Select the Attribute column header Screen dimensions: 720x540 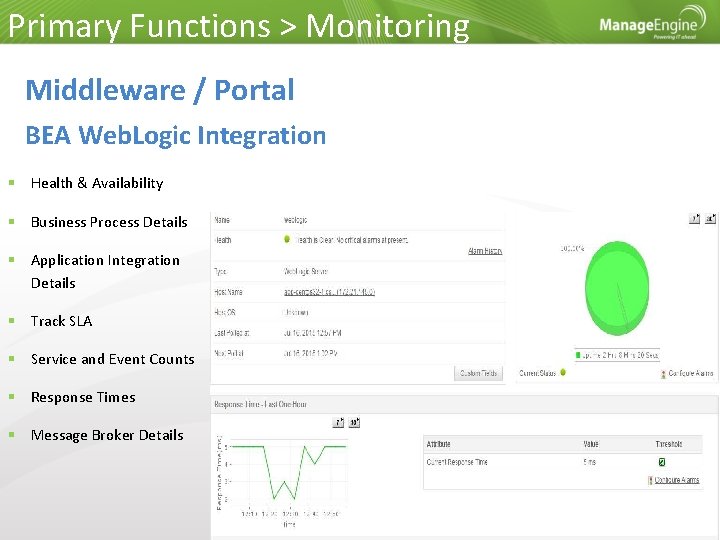tap(439, 444)
